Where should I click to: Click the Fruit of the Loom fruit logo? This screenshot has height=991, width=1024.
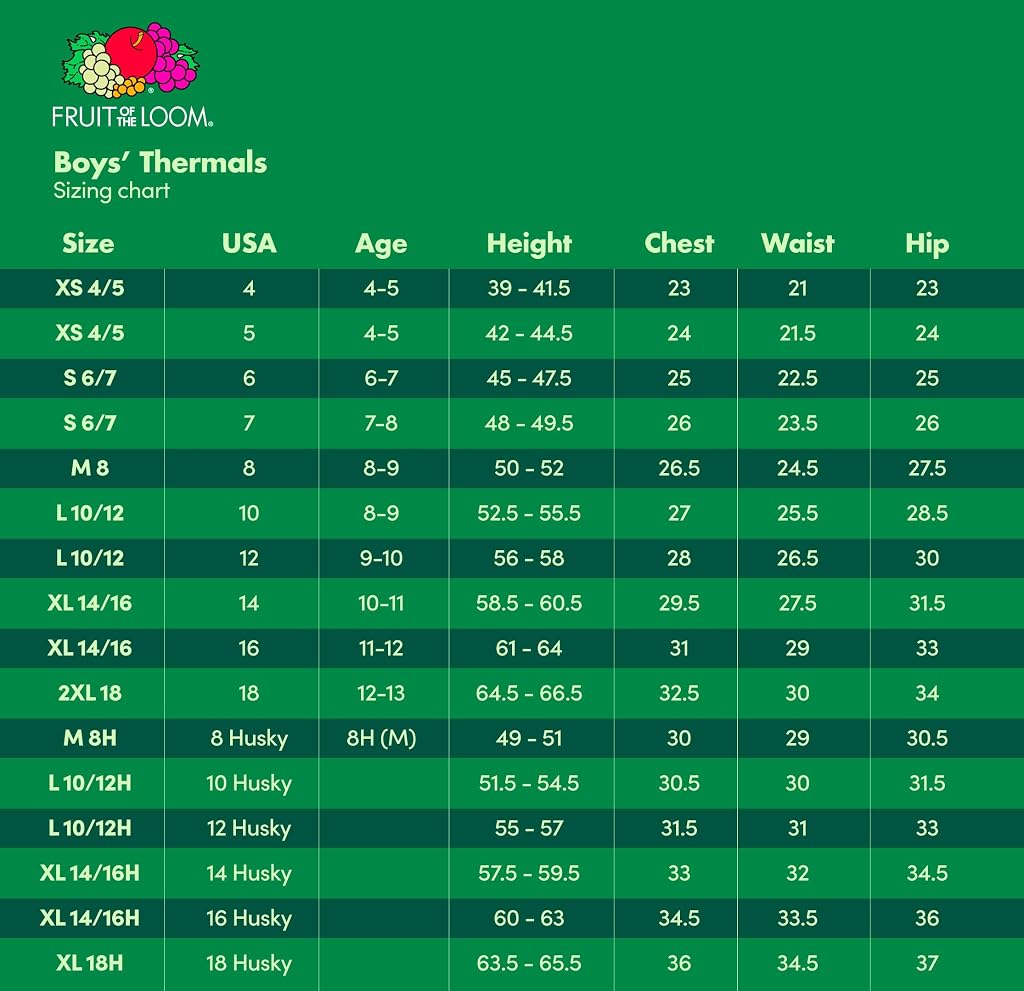click(x=130, y=61)
